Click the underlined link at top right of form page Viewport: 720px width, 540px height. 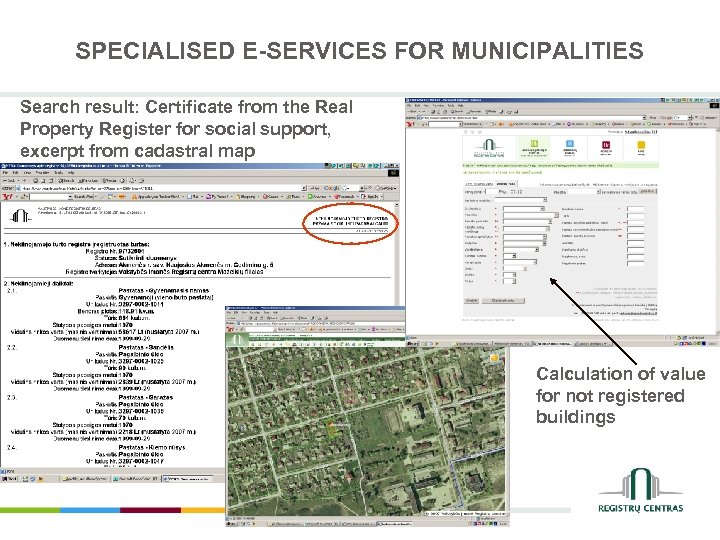641,132
